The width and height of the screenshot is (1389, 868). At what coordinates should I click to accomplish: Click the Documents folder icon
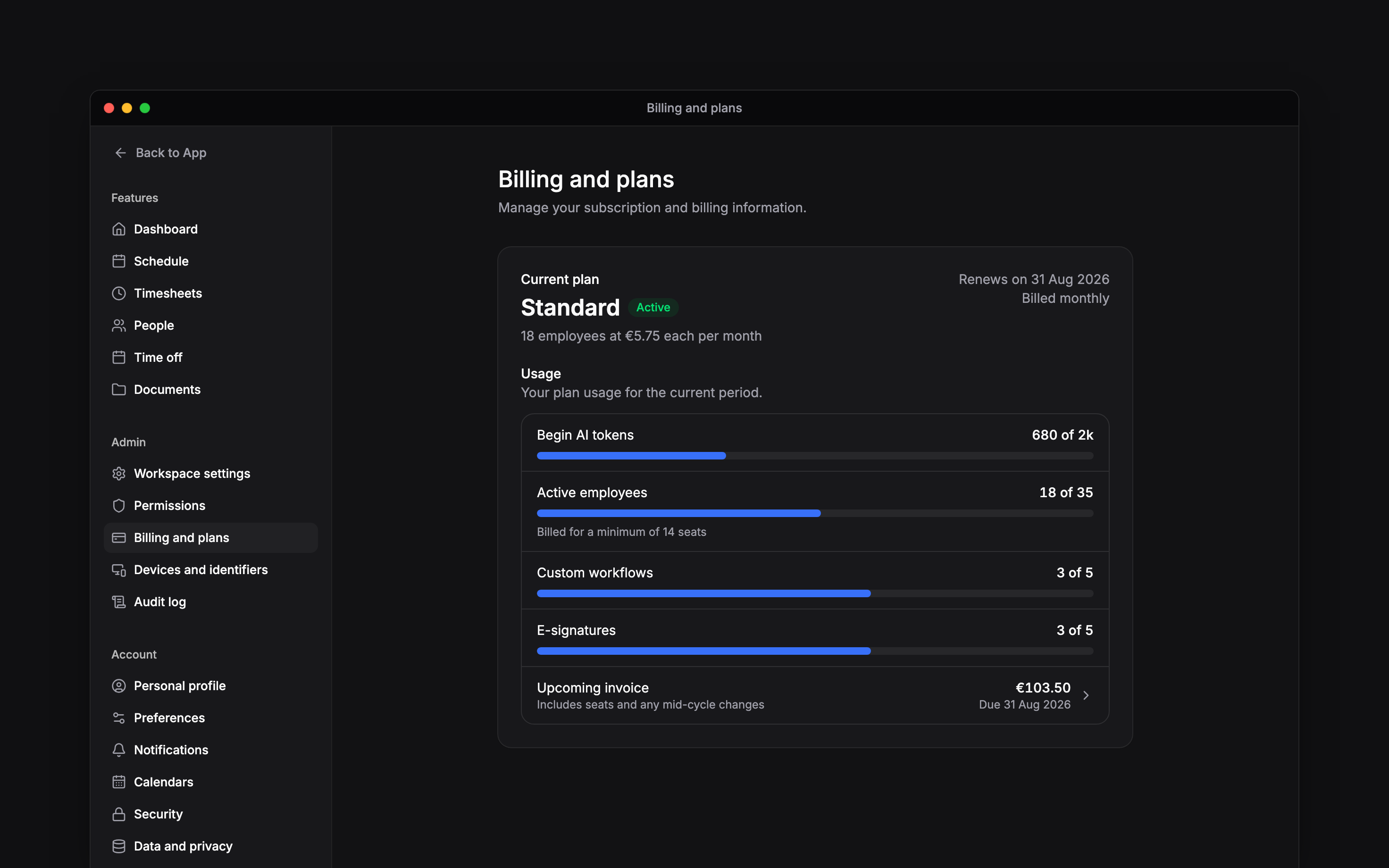click(119, 389)
